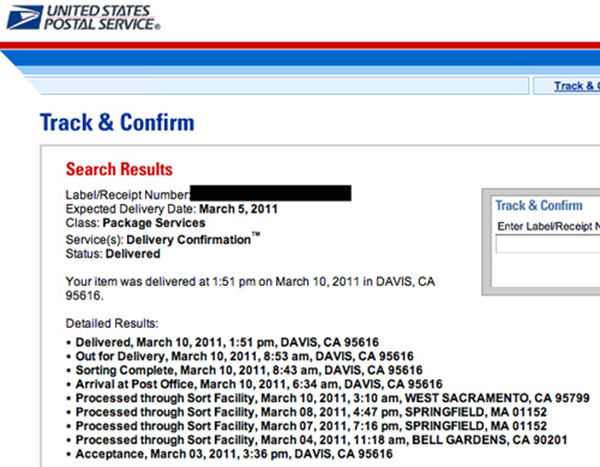Screen dimensions: 600x467
Task: Click the Delivery Confirmation service text
Action: tap(189, 240)
